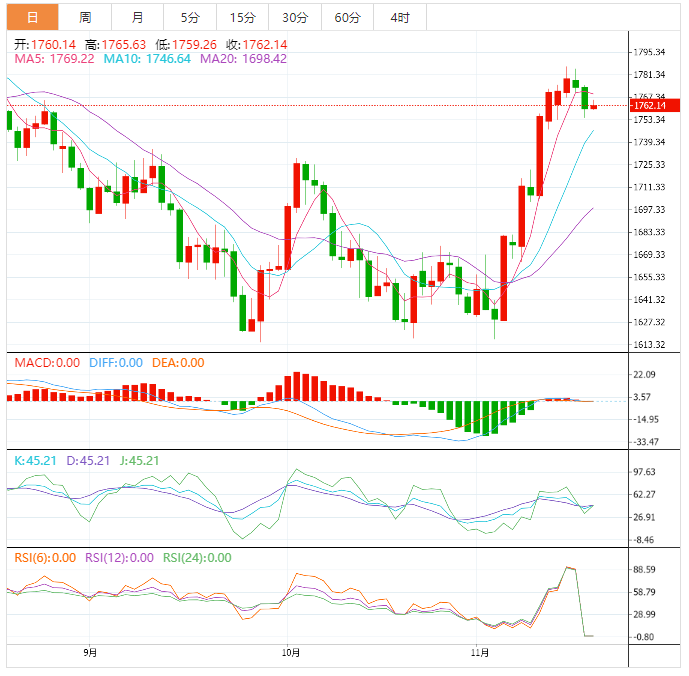Click the MA10: 1746.64 indicator label

tap(147, 59)
